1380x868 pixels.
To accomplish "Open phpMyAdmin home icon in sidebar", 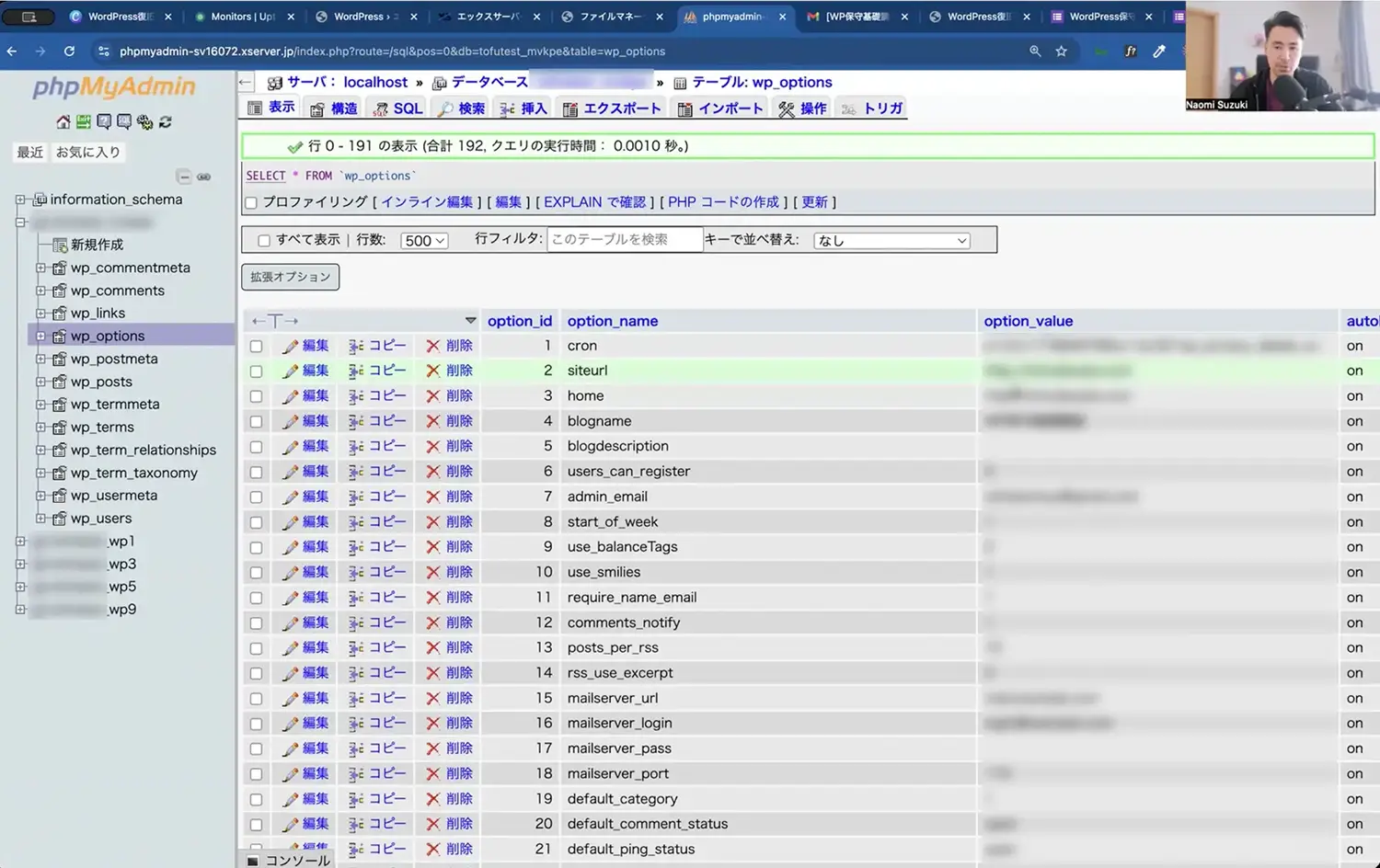I will pyautogui.click(x=63, y=121).
